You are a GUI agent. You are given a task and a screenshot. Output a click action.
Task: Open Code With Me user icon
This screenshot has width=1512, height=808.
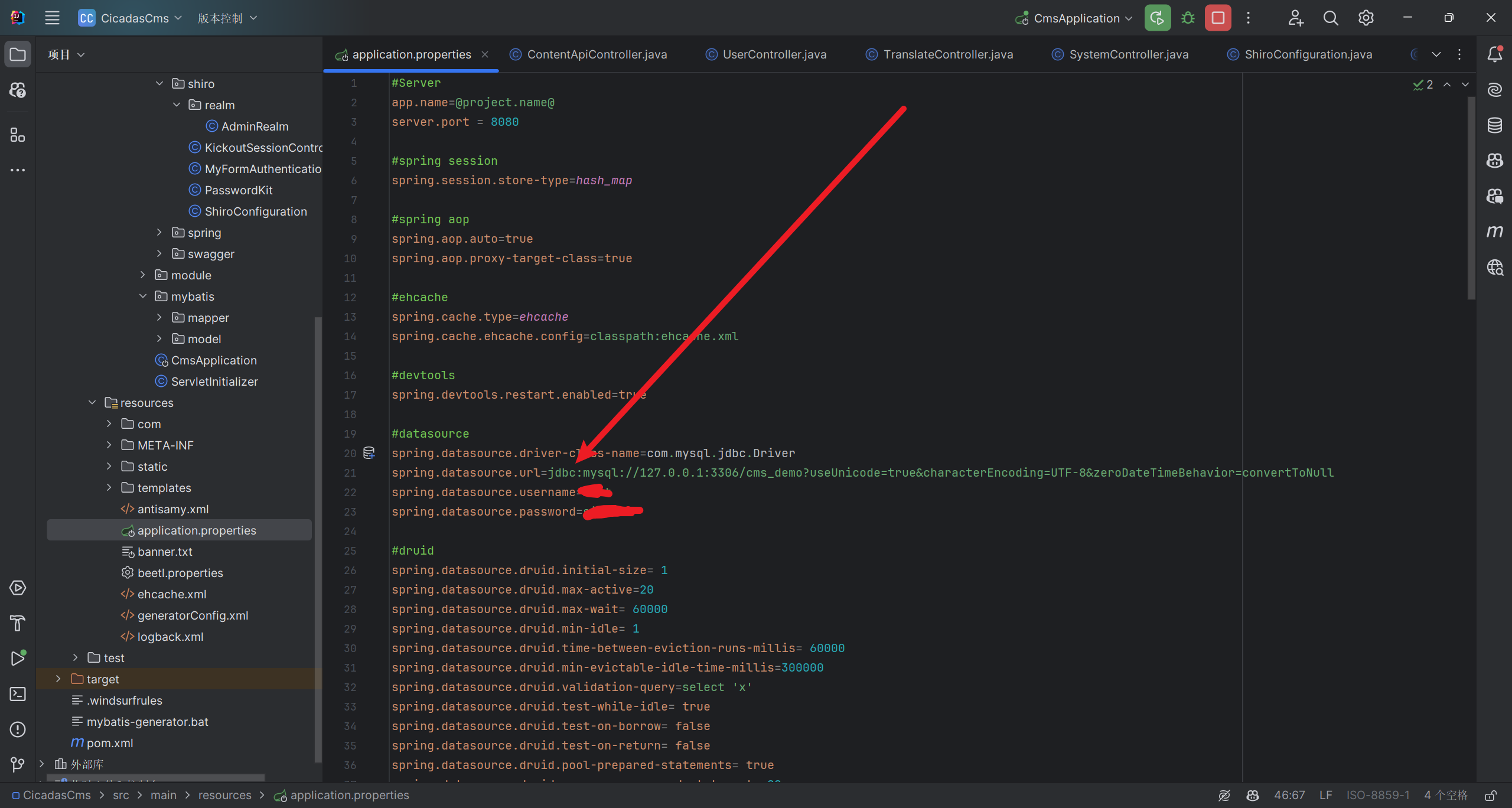[x=1296, y=18]
